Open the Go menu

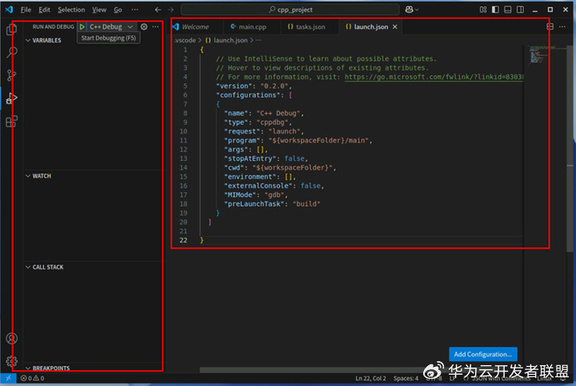point(118,10)
